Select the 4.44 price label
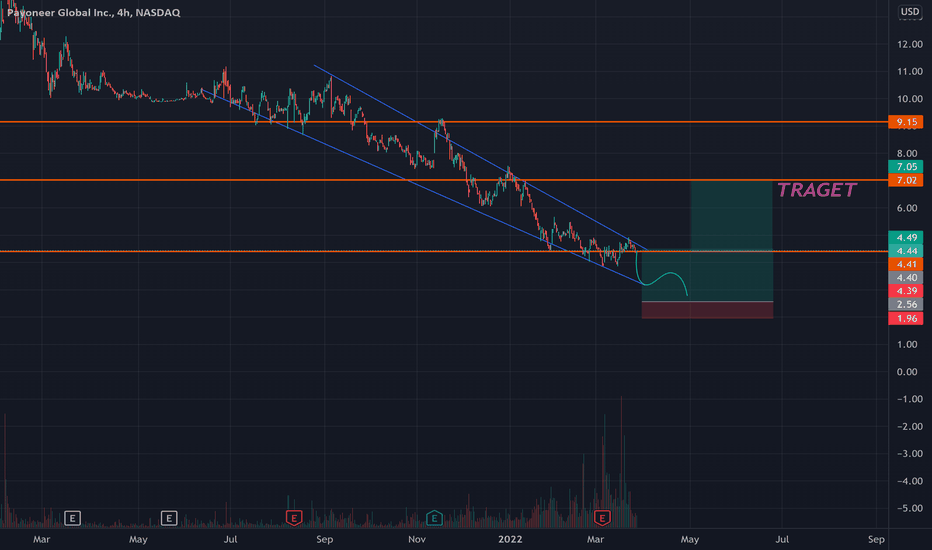 [x=906, y=251]
